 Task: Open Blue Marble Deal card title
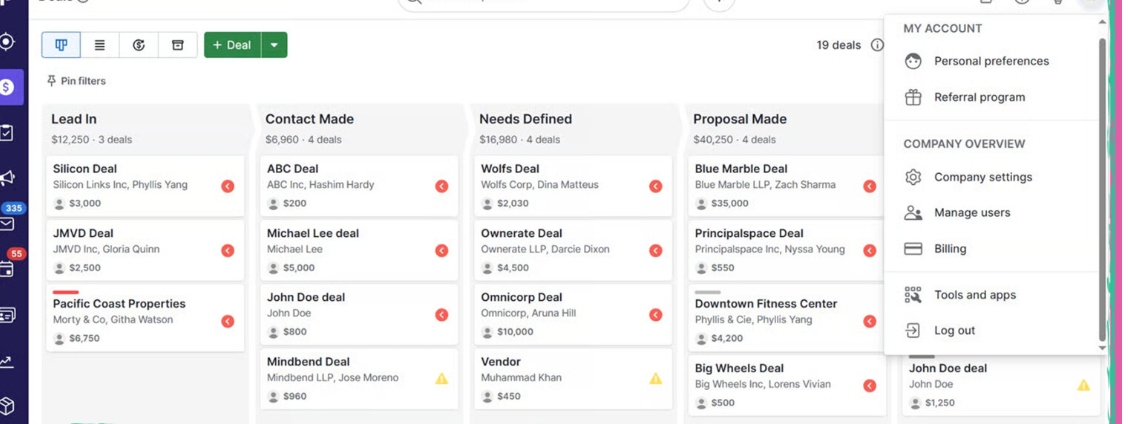741,168
